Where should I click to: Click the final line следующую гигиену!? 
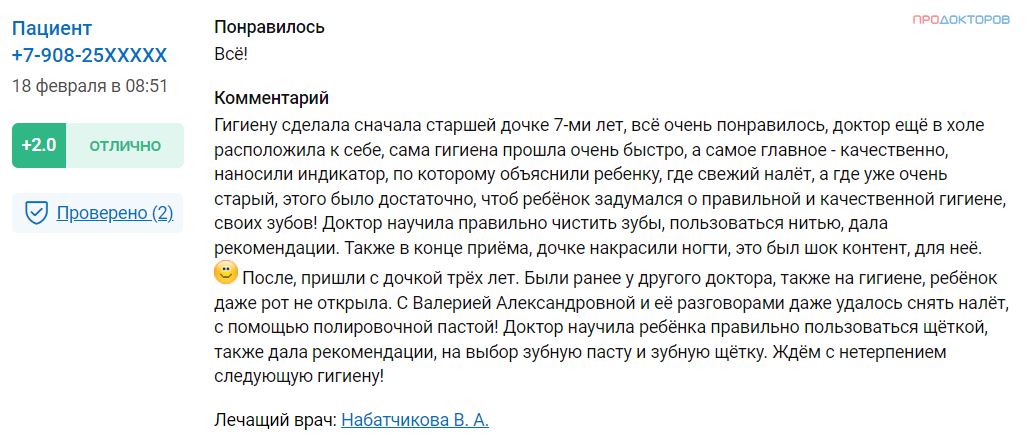299,377
